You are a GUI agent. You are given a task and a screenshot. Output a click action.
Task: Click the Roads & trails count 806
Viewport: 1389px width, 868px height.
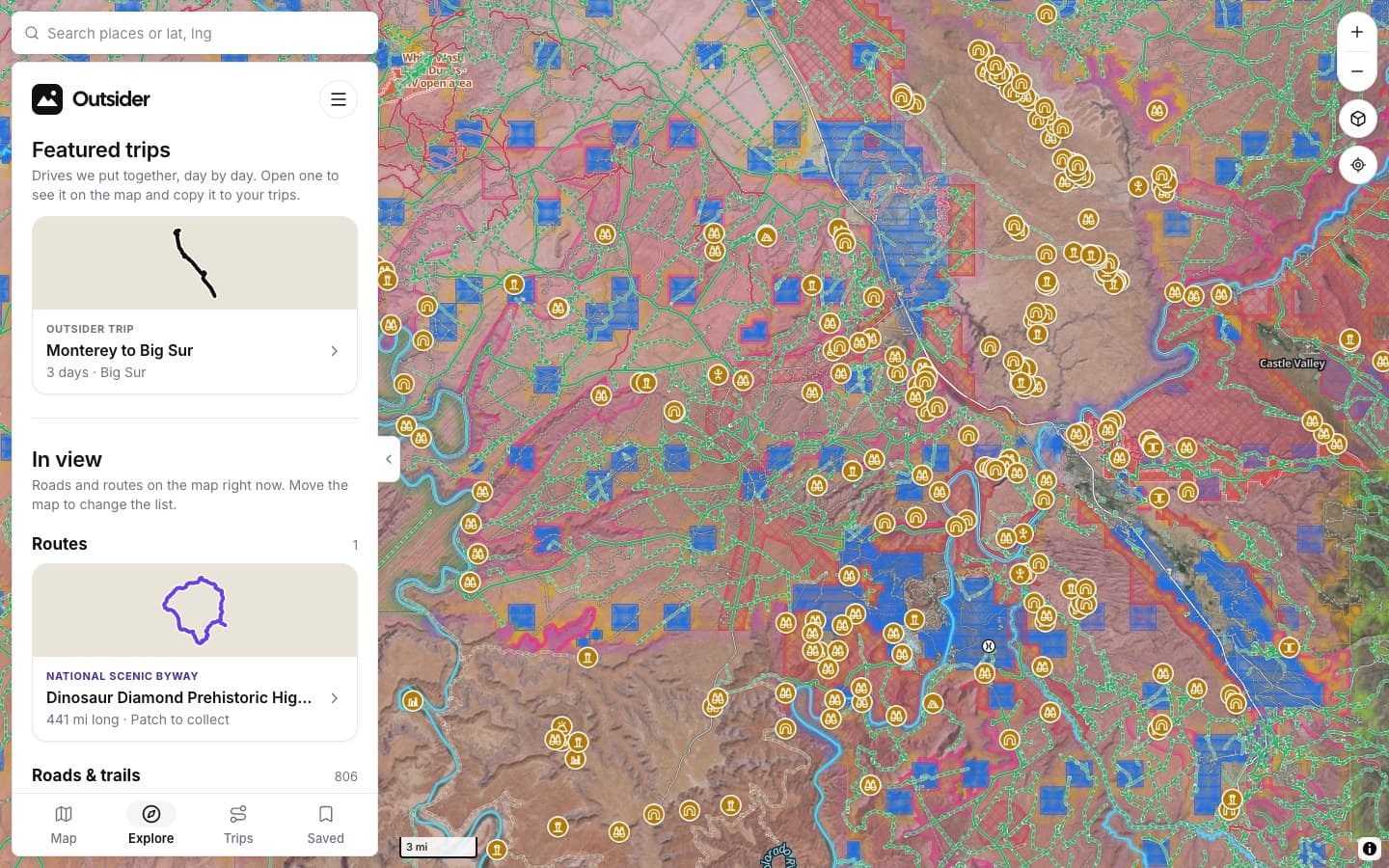click(x=346, y=776)
